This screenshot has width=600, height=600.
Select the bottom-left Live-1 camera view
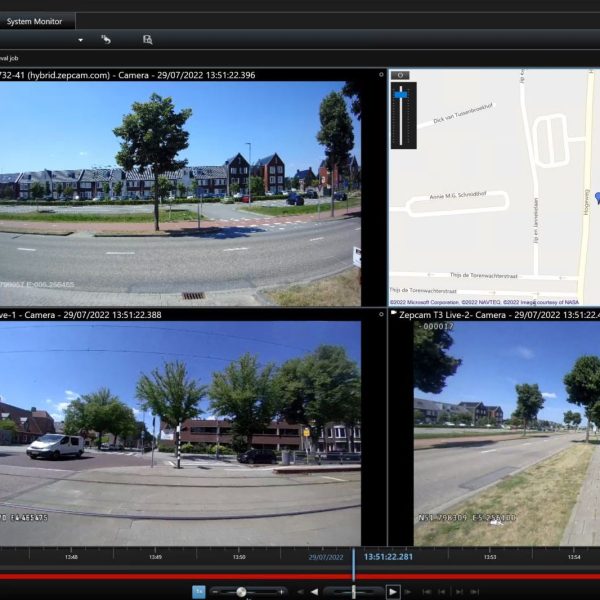180,432
